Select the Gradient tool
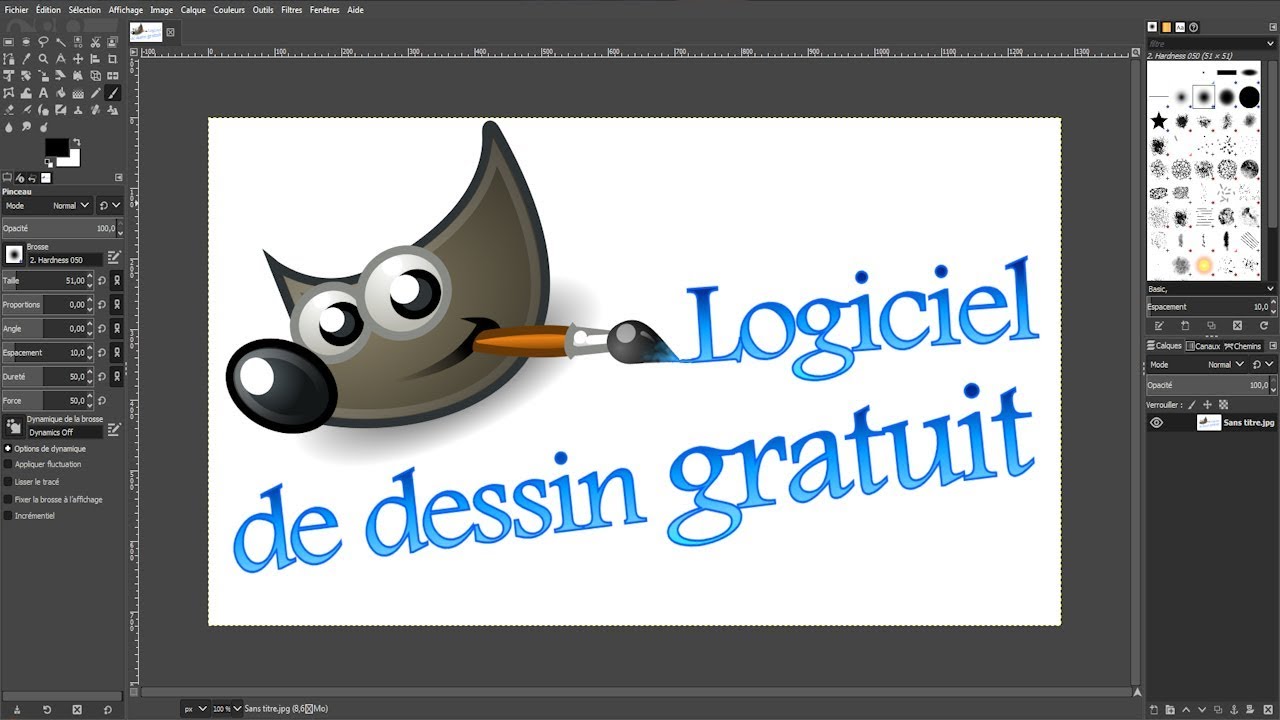The image size is (1280, 720). coord(78,93)
